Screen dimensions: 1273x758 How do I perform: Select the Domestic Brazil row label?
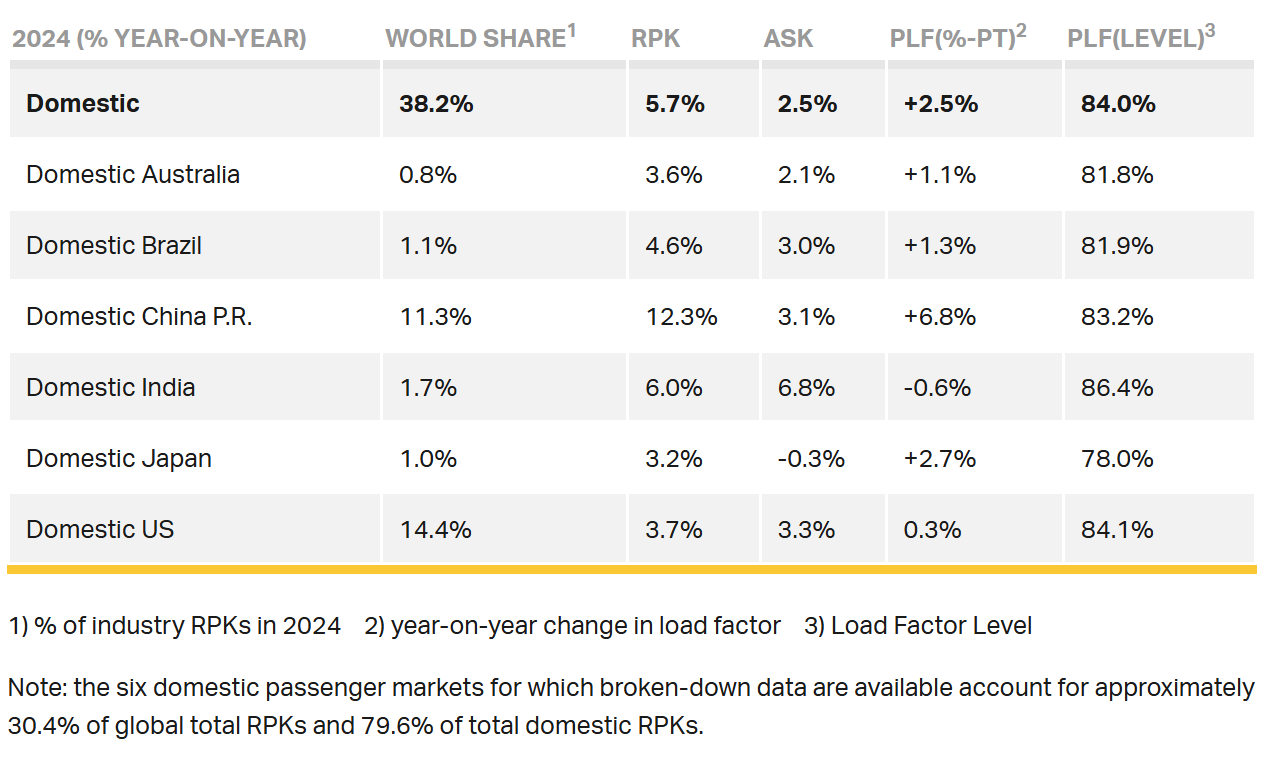click(x=114, y=245)
